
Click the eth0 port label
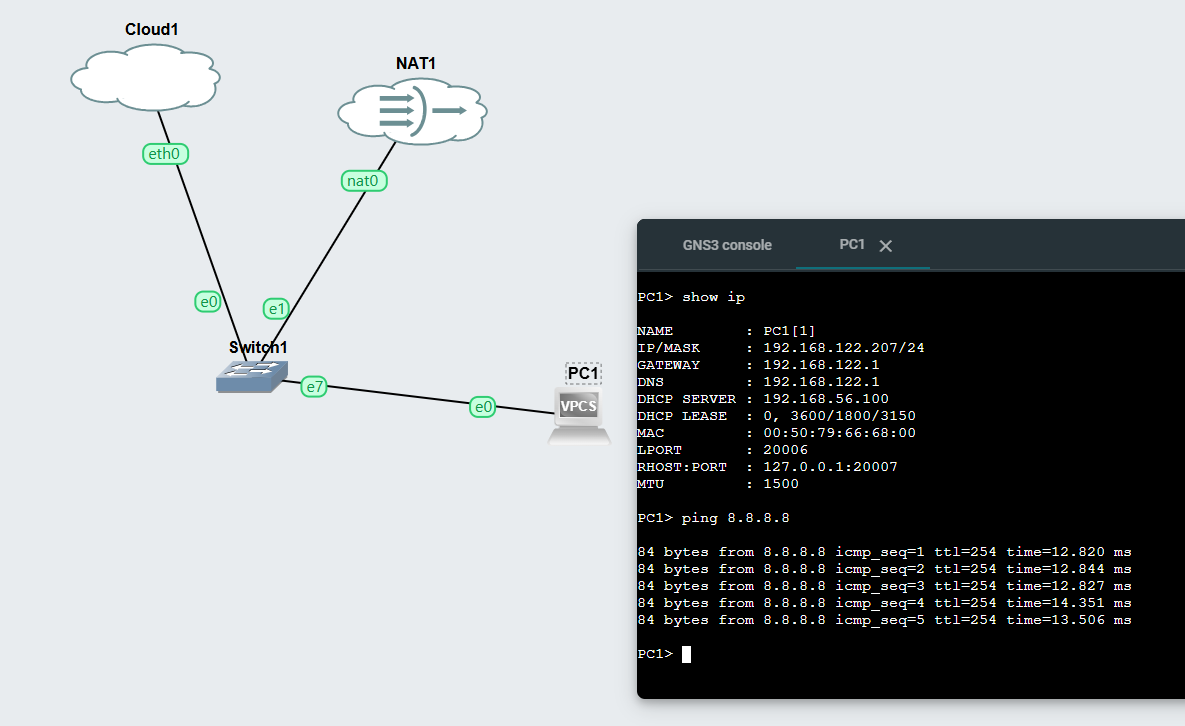166,153
